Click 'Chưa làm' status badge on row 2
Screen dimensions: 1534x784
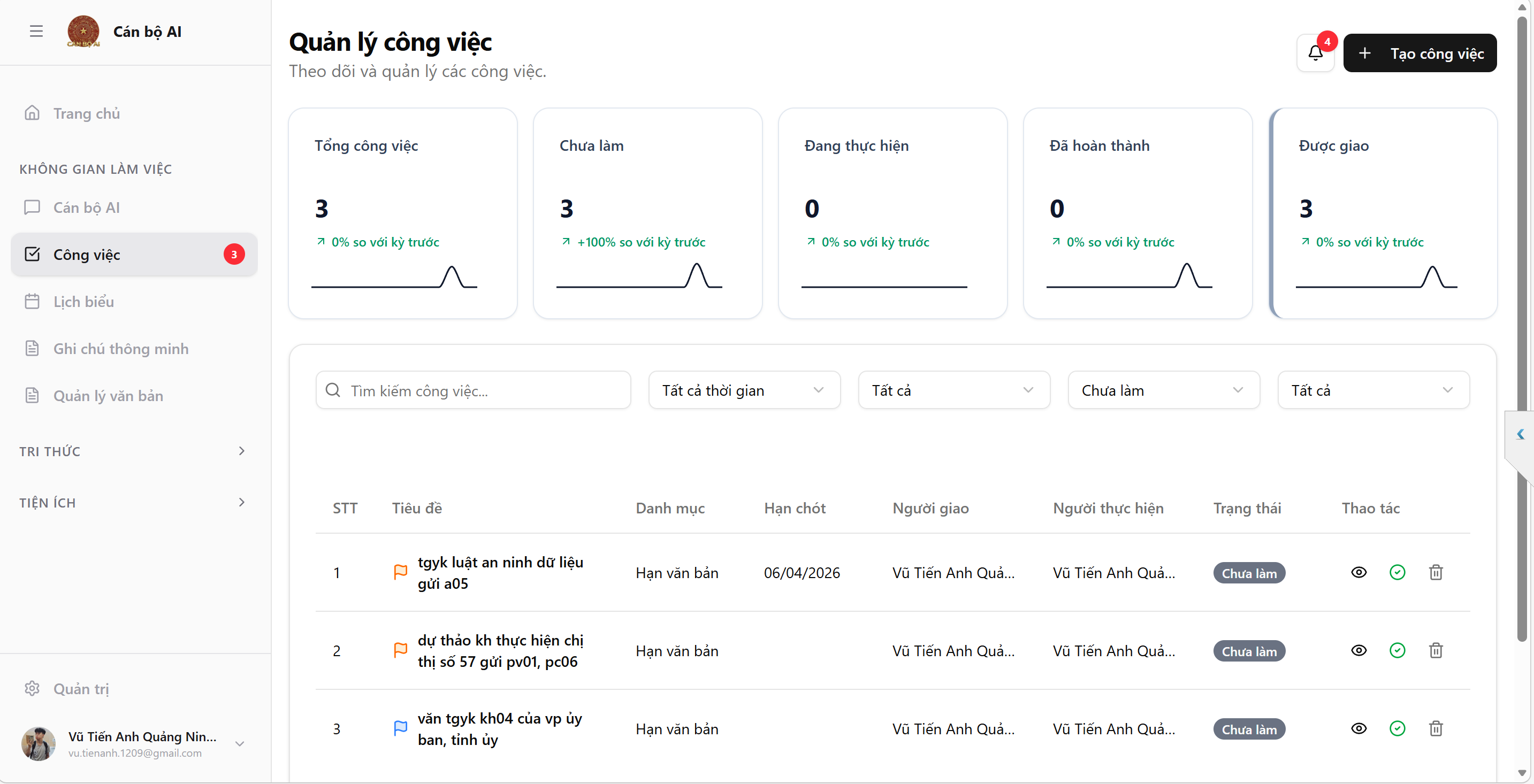point(1249,651)
